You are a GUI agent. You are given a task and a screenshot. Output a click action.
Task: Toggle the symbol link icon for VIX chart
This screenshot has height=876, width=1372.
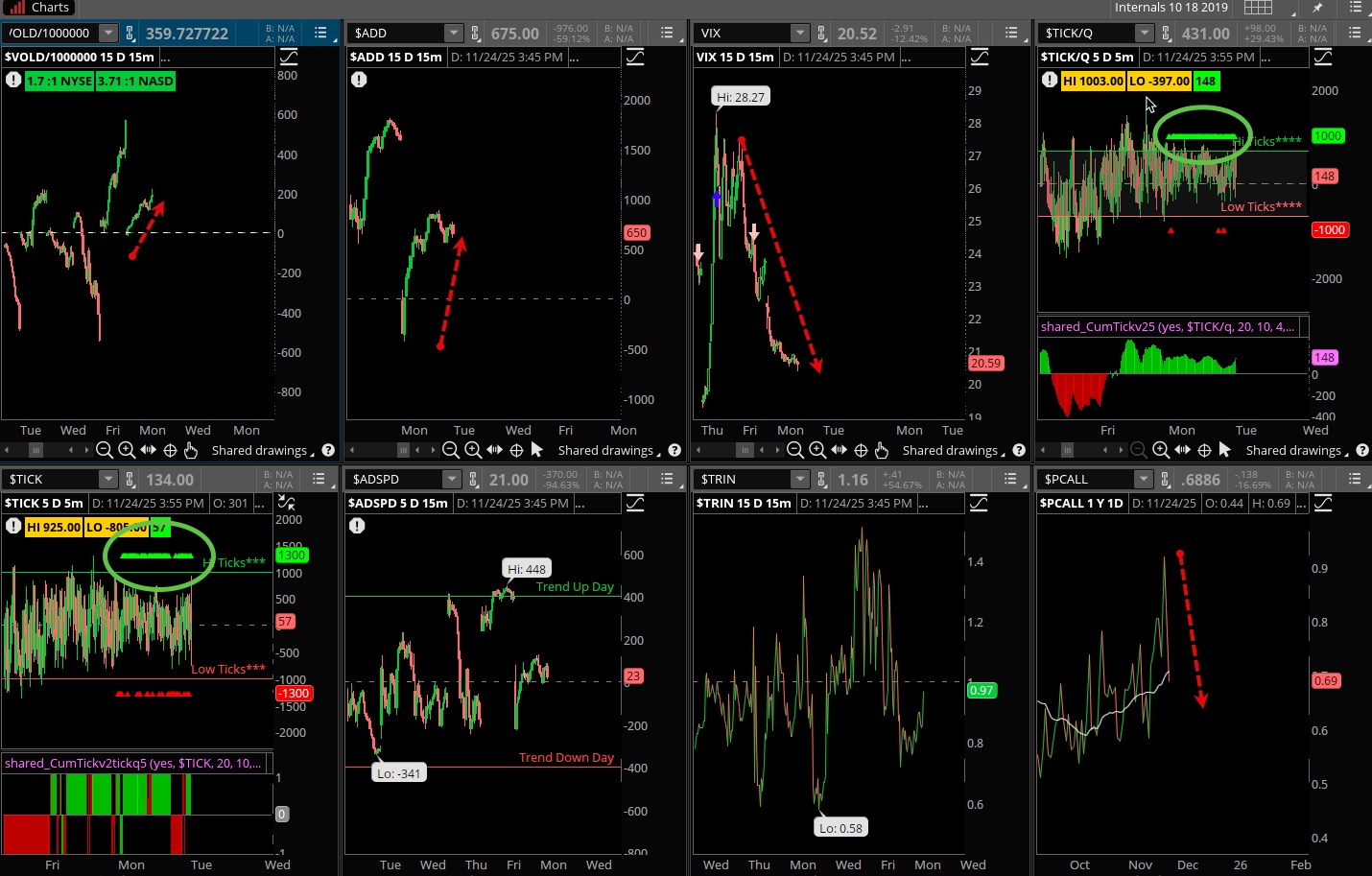[x=822, y=34]
